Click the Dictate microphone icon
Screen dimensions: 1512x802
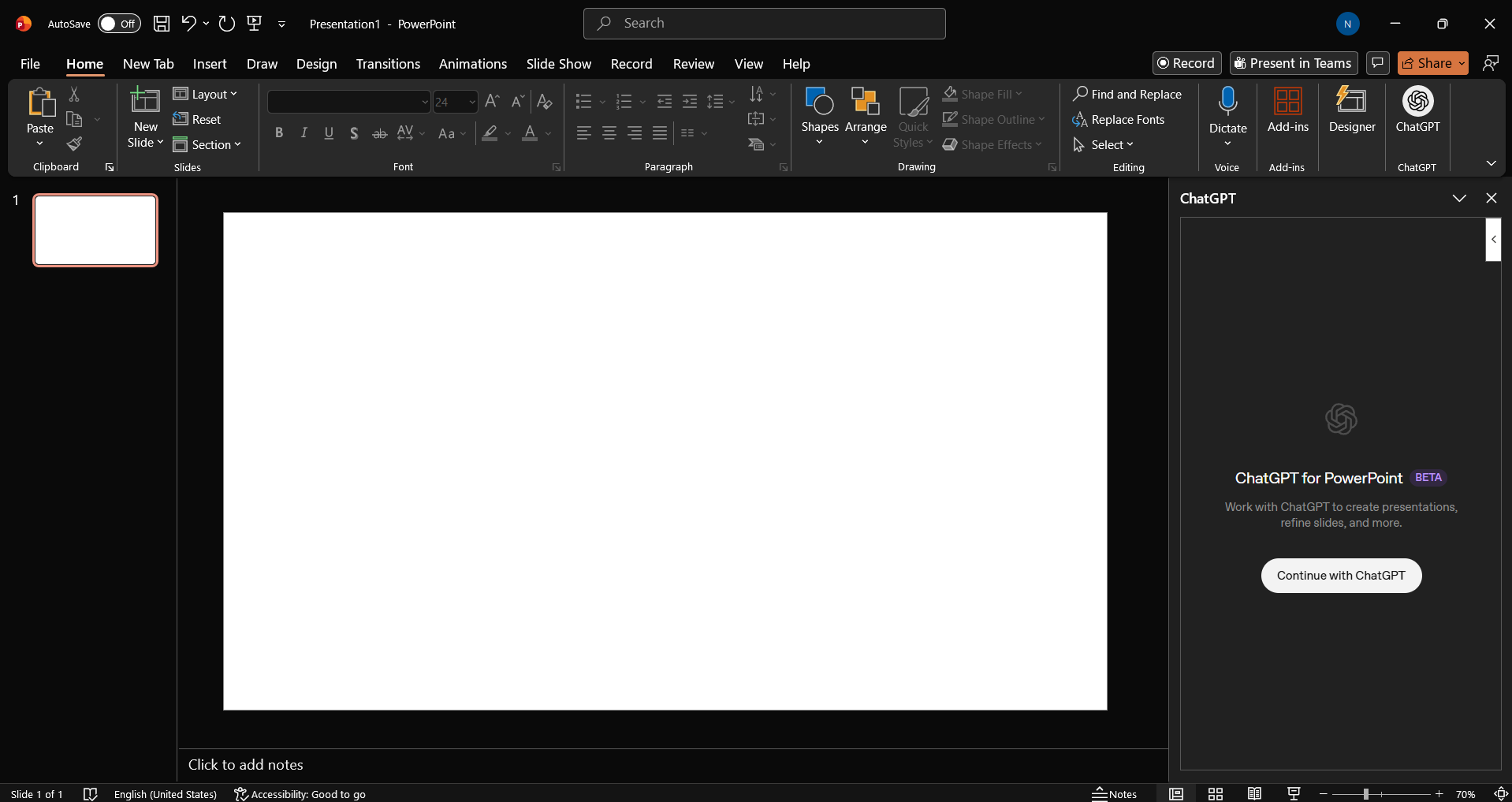coord(1227,101)
